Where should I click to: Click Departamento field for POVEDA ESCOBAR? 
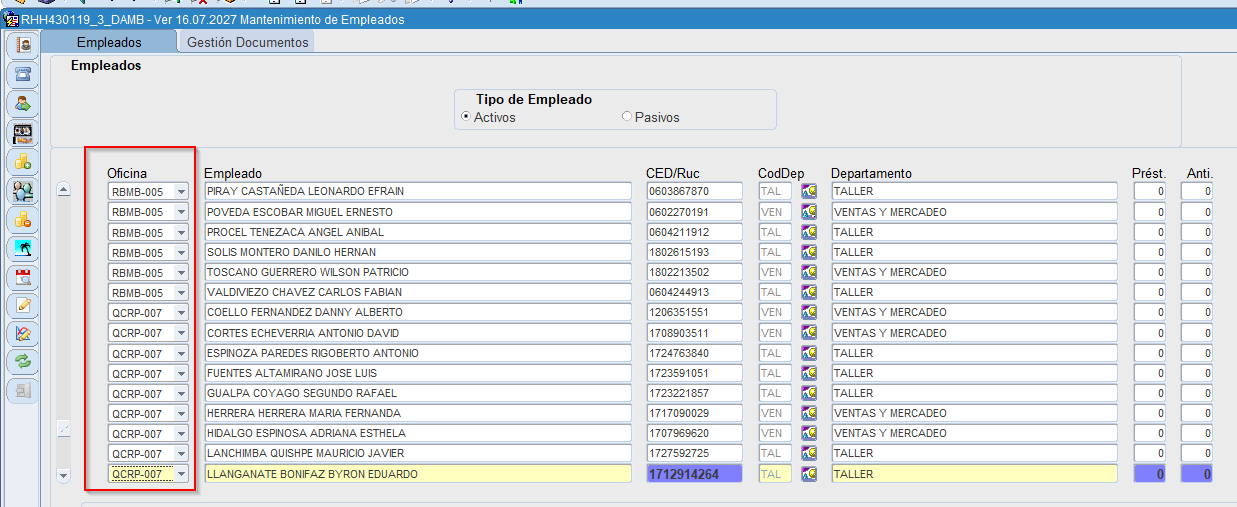tap(974, 212)
